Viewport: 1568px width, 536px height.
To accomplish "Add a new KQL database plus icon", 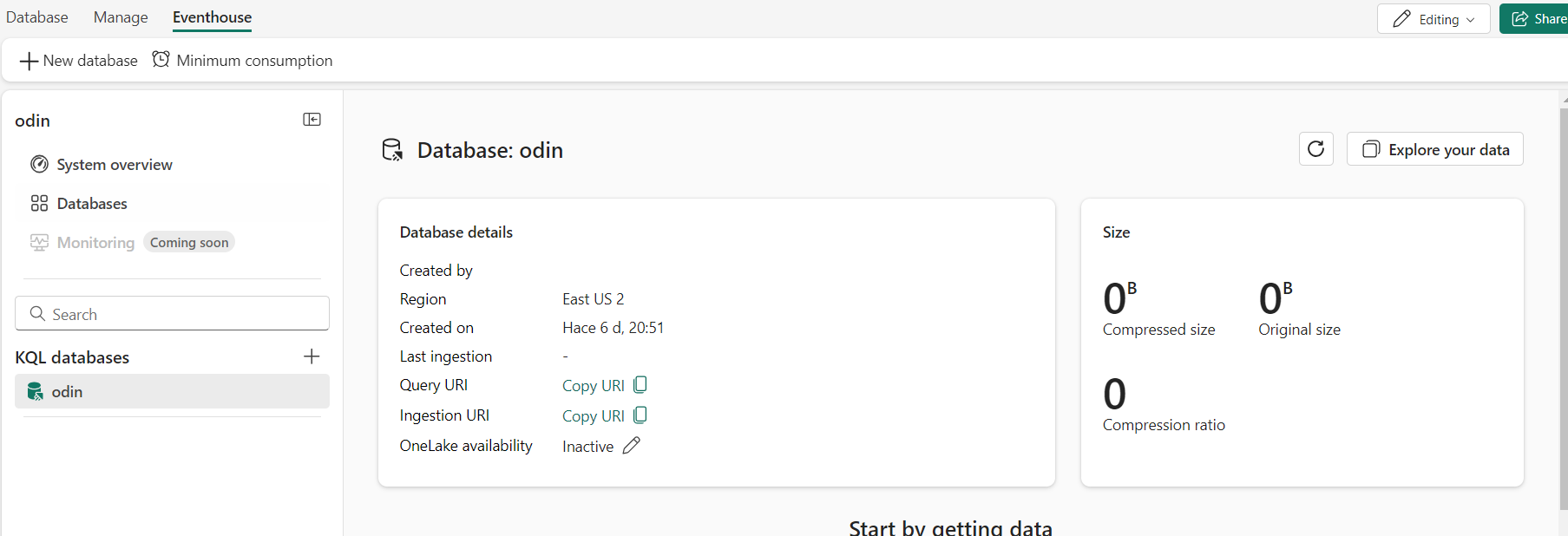I will click(x=312, y=356).
